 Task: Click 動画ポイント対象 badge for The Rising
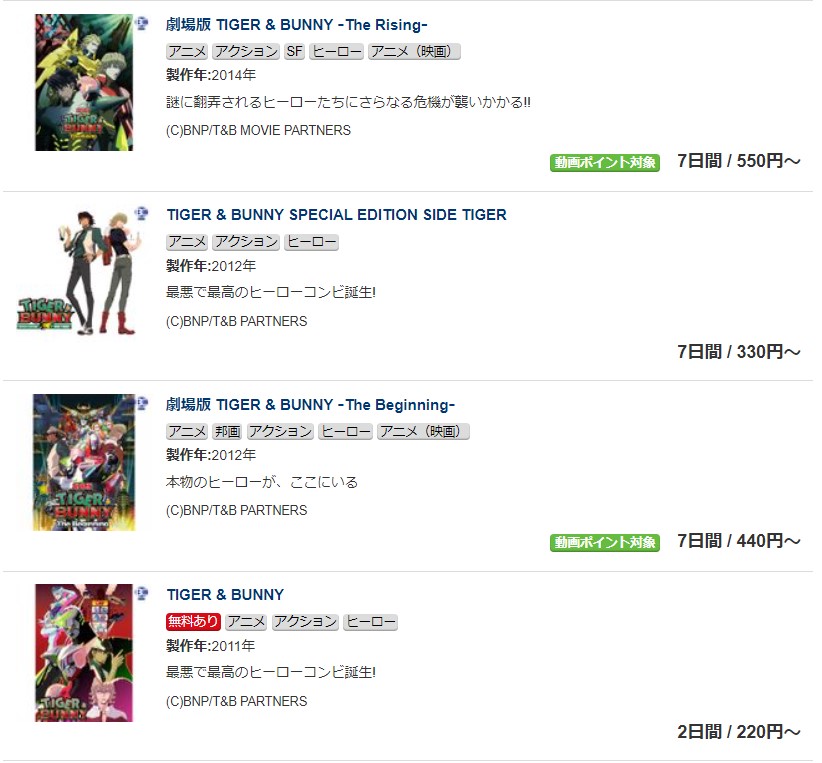point(604,163)
